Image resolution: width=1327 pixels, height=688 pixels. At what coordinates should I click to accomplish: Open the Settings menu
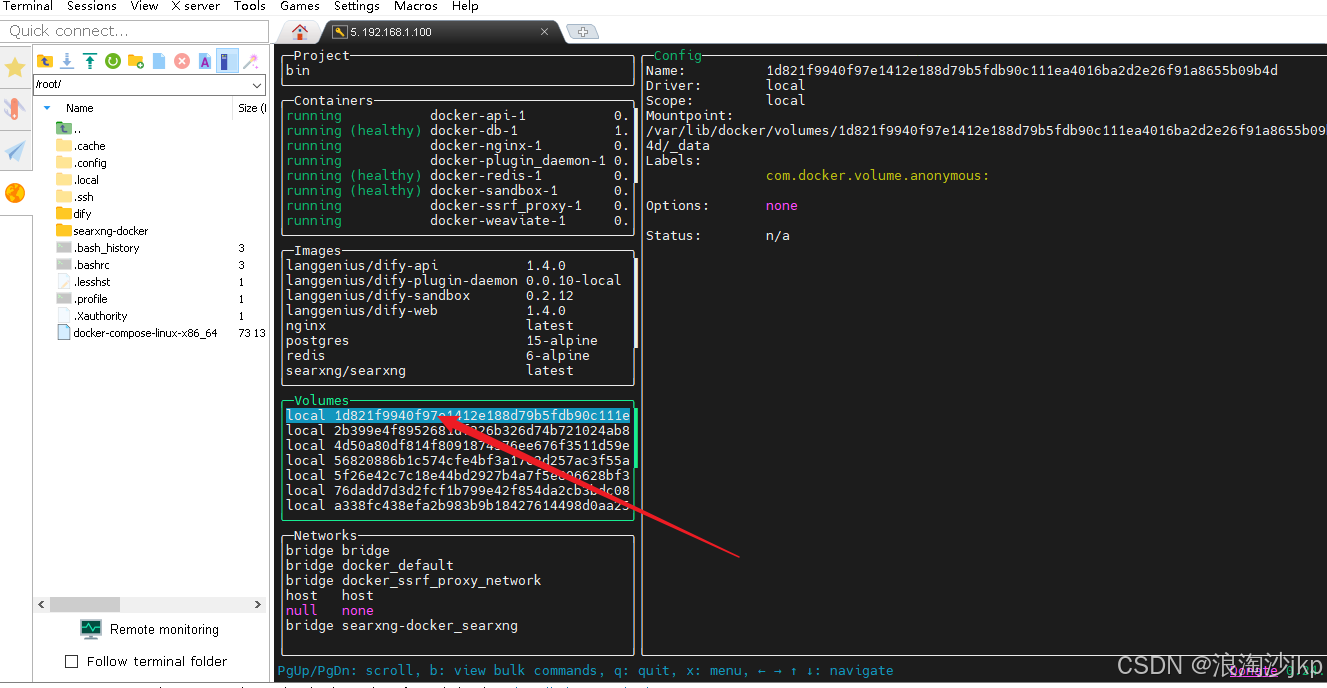click(357, 6)
